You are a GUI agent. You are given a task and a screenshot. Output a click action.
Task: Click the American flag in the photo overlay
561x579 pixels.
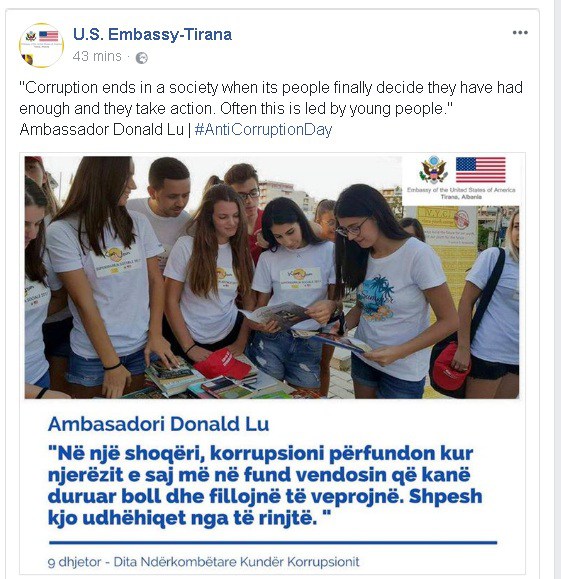pyautogui.click(x=480, y=170)
